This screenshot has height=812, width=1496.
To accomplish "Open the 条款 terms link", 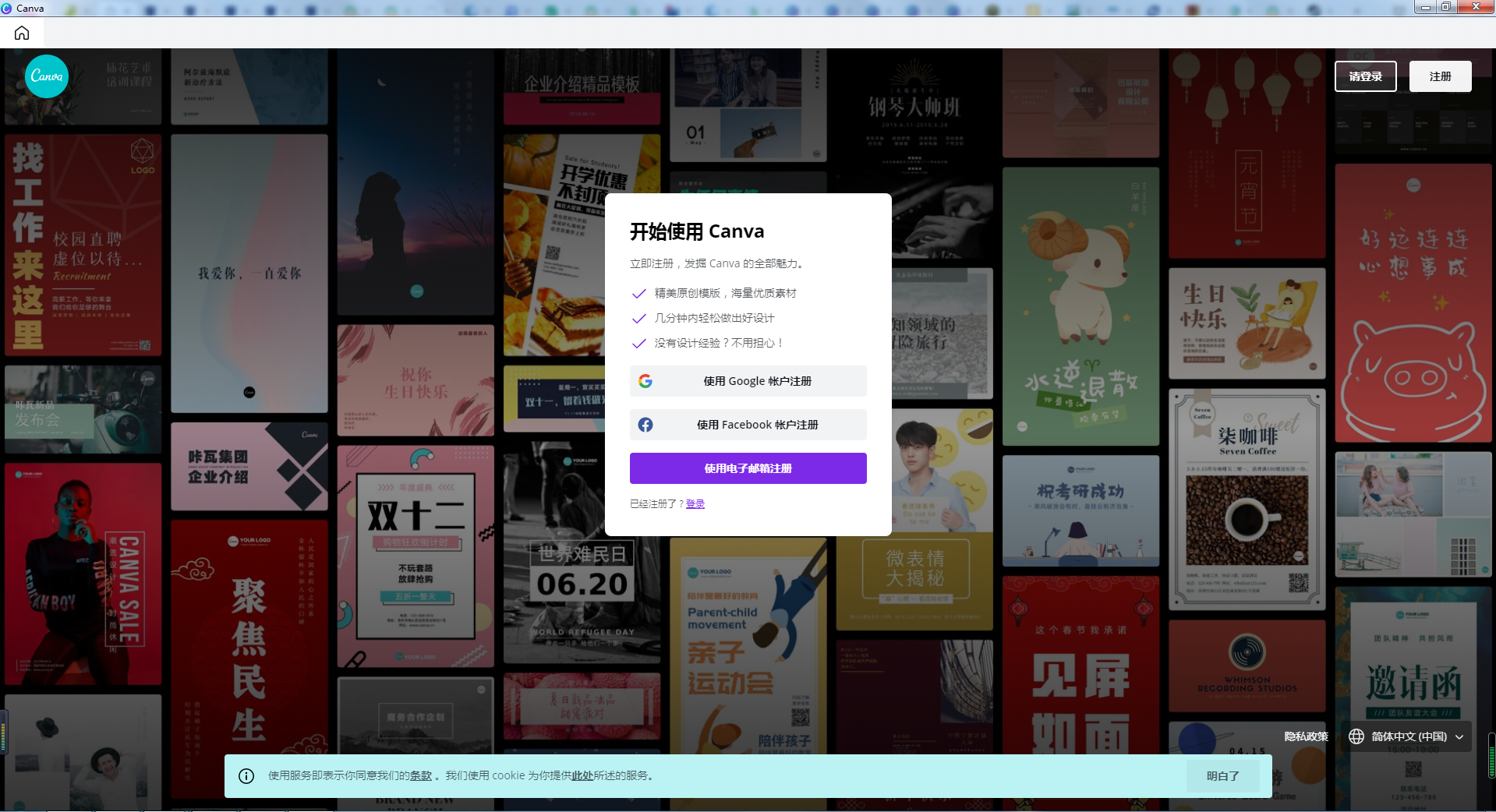I will click(421, 776).
